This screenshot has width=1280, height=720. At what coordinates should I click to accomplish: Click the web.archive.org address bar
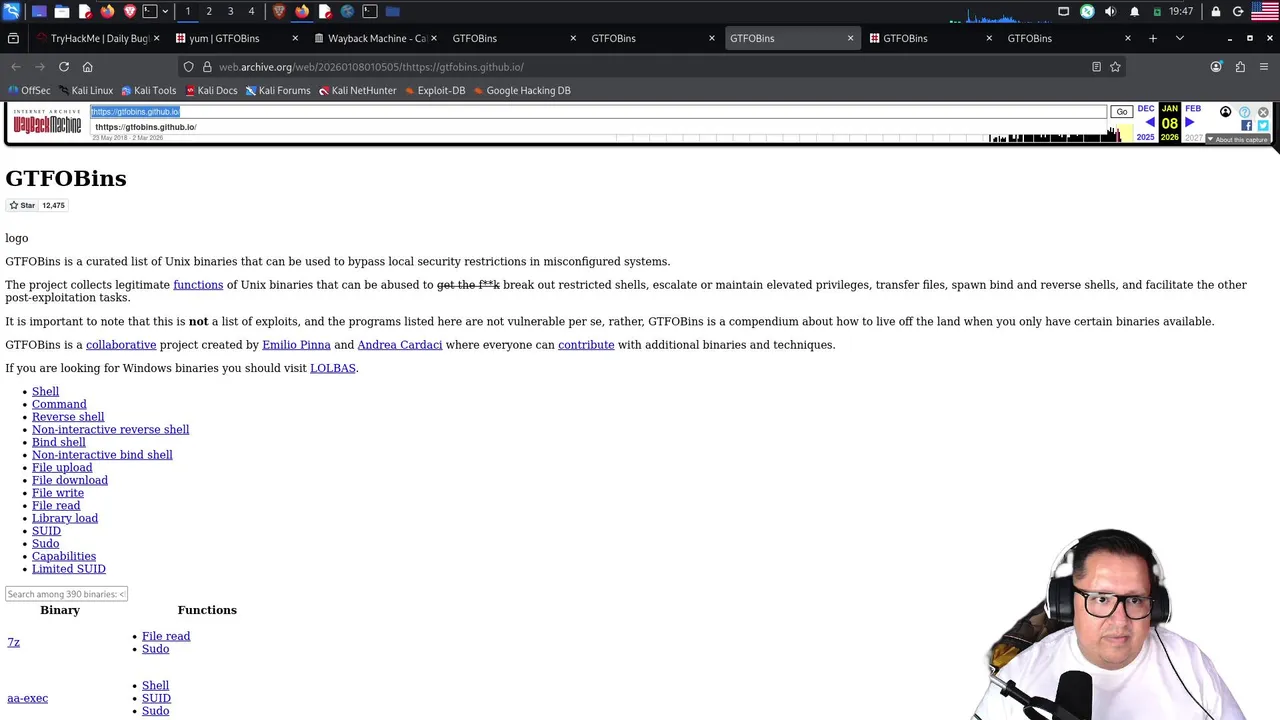(650, 67)
